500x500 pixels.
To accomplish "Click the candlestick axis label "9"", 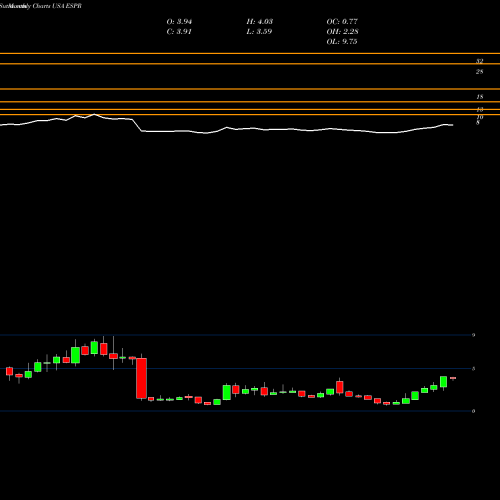I will point(473,335).
